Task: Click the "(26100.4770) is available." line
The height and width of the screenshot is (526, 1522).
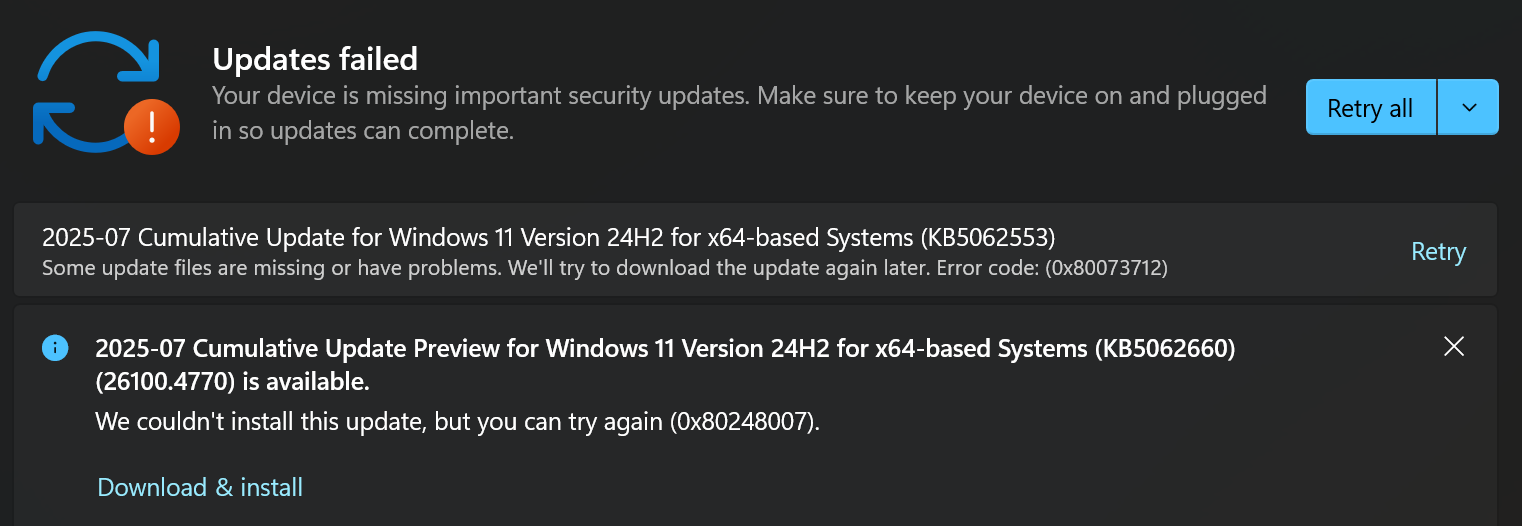Action: 232,382
